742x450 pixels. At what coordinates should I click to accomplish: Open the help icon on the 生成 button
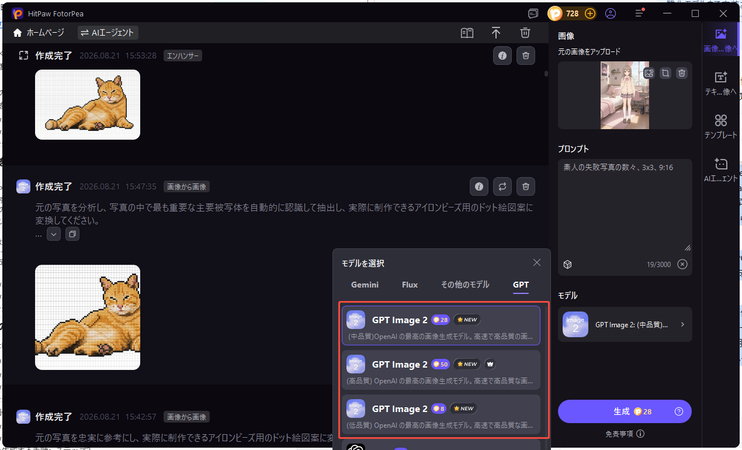click(679, 412)
